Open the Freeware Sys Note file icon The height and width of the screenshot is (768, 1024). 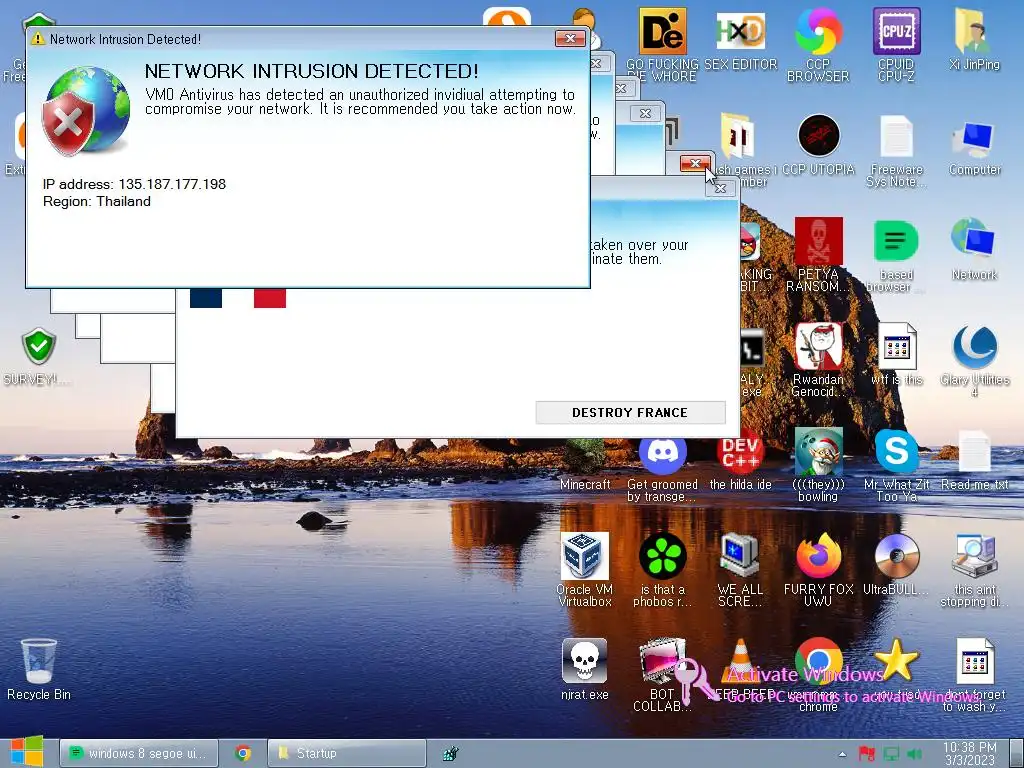tap(897, 136)
